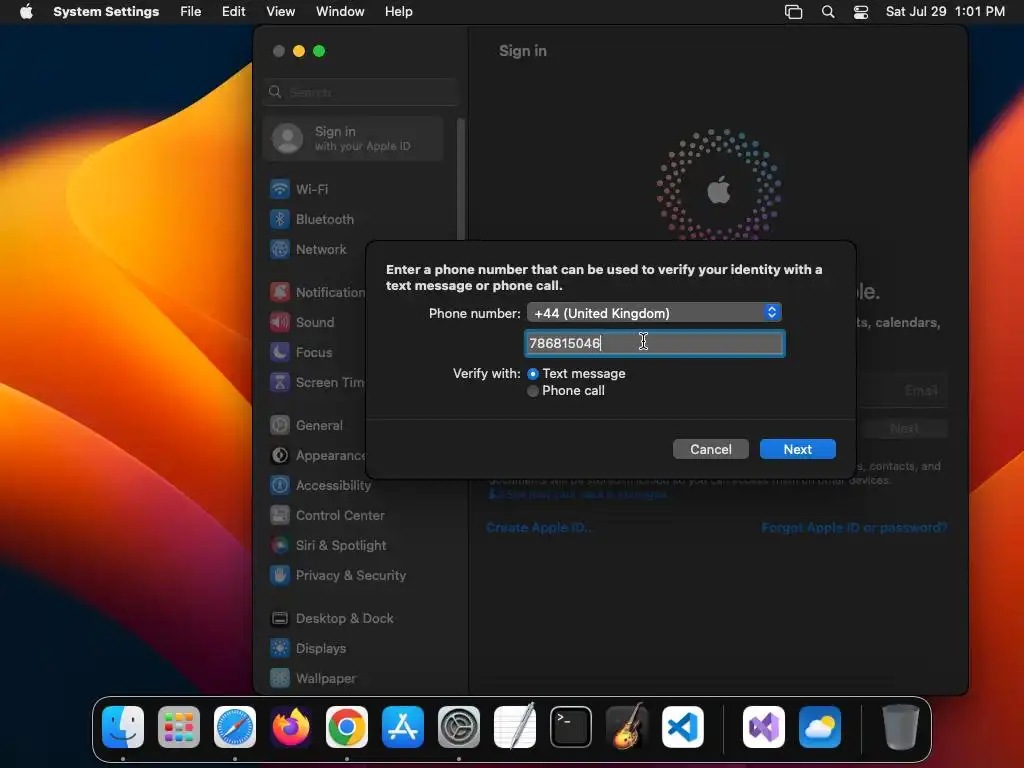Open App Store from the Dock
Image resolution: width=1024 pixels, height=768 pixels.
[403, 727]
